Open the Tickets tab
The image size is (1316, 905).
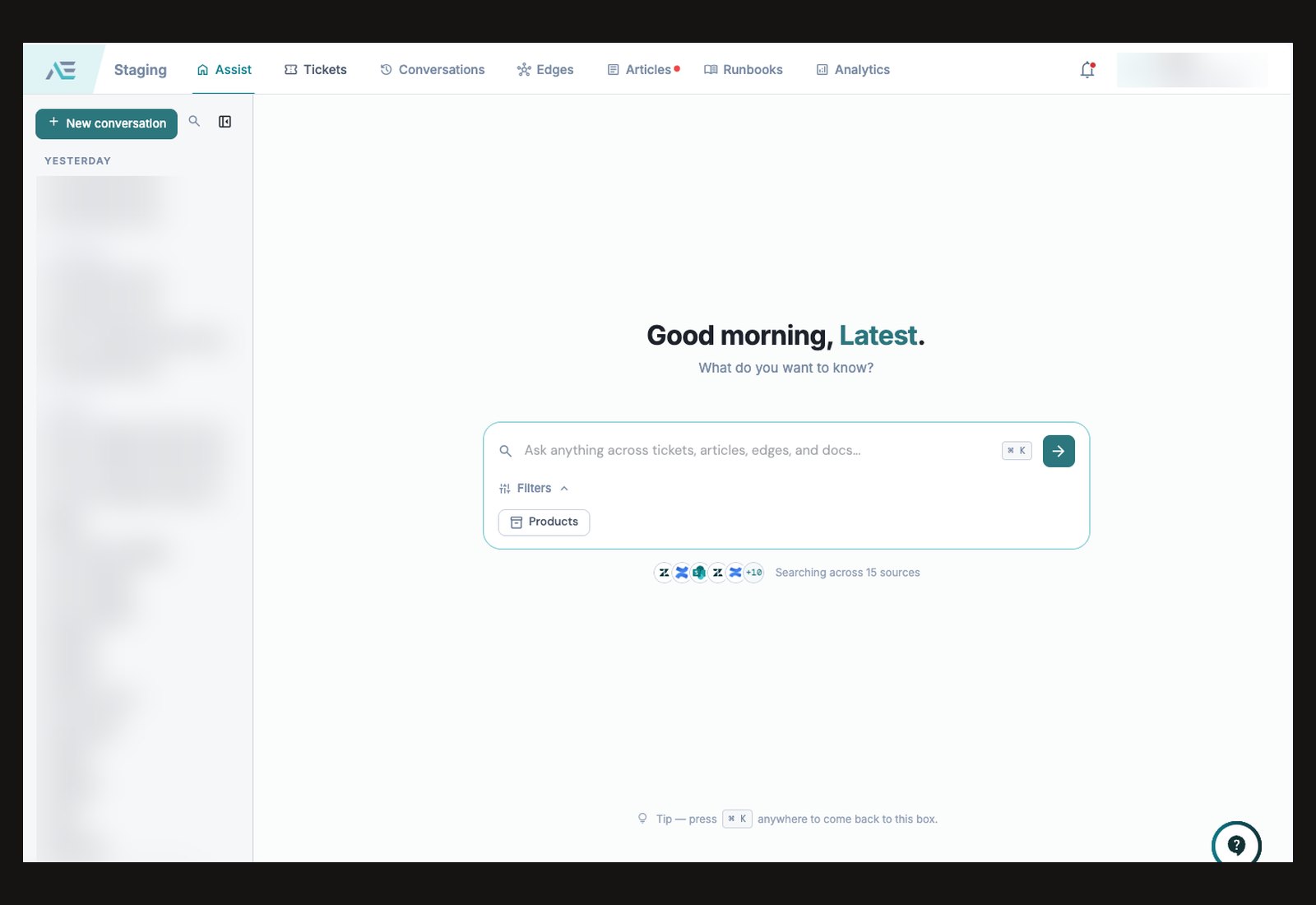pos(316,70)
